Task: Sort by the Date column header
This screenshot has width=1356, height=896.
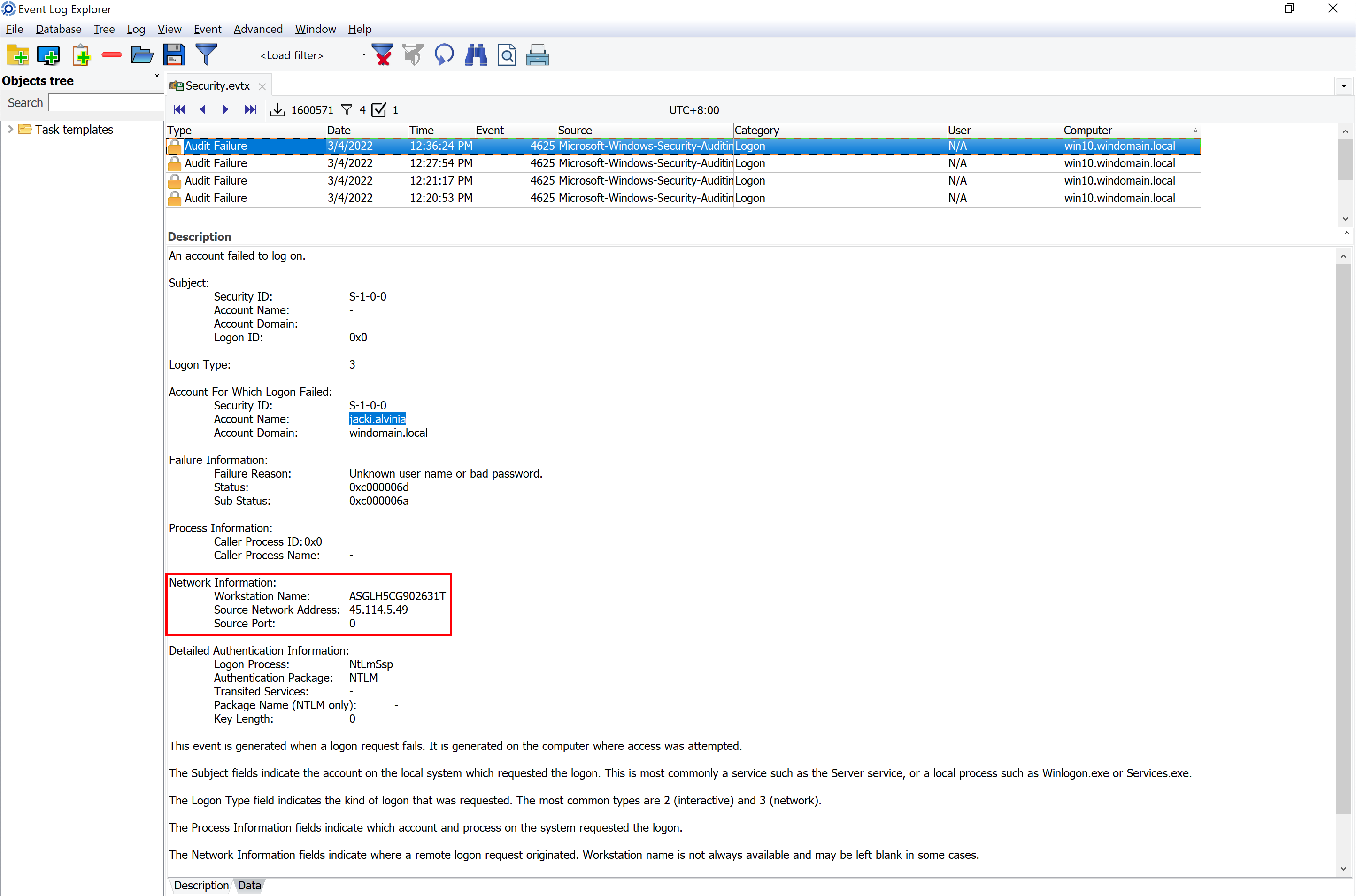Action: coord(367,130)
